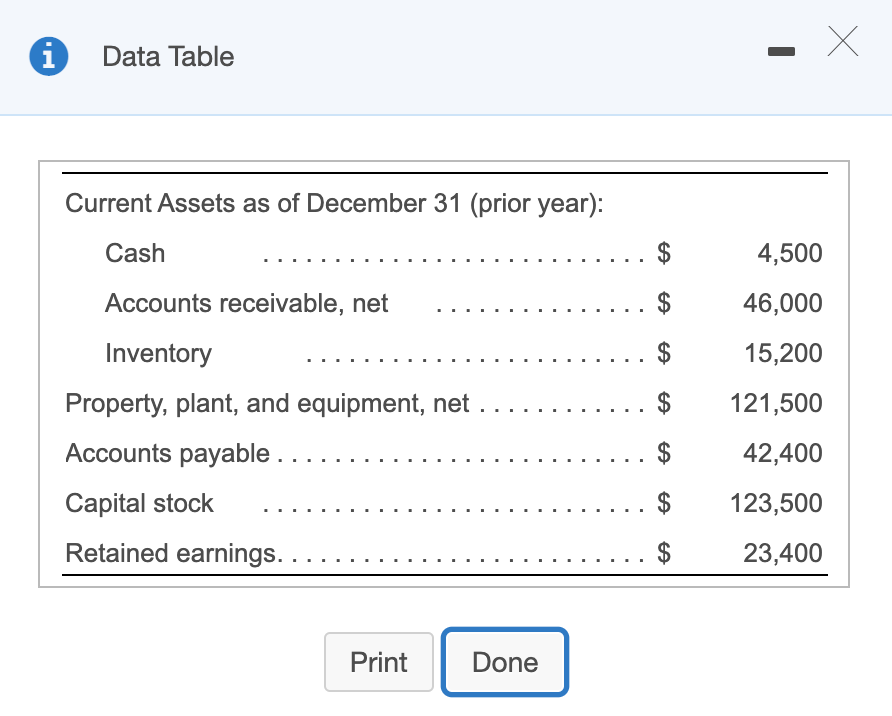Click the Capital stock label
This screenshot has width=892, height=716.
point(139,503)
